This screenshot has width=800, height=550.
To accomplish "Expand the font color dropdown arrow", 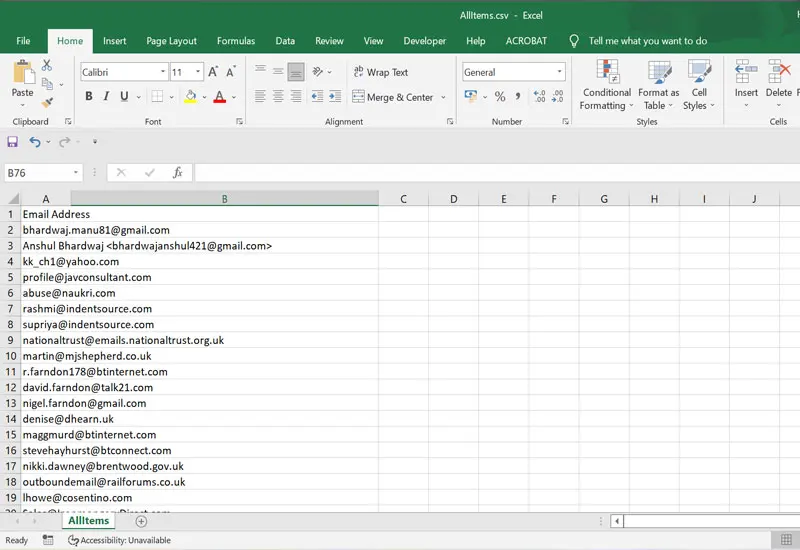I will 234,97.
